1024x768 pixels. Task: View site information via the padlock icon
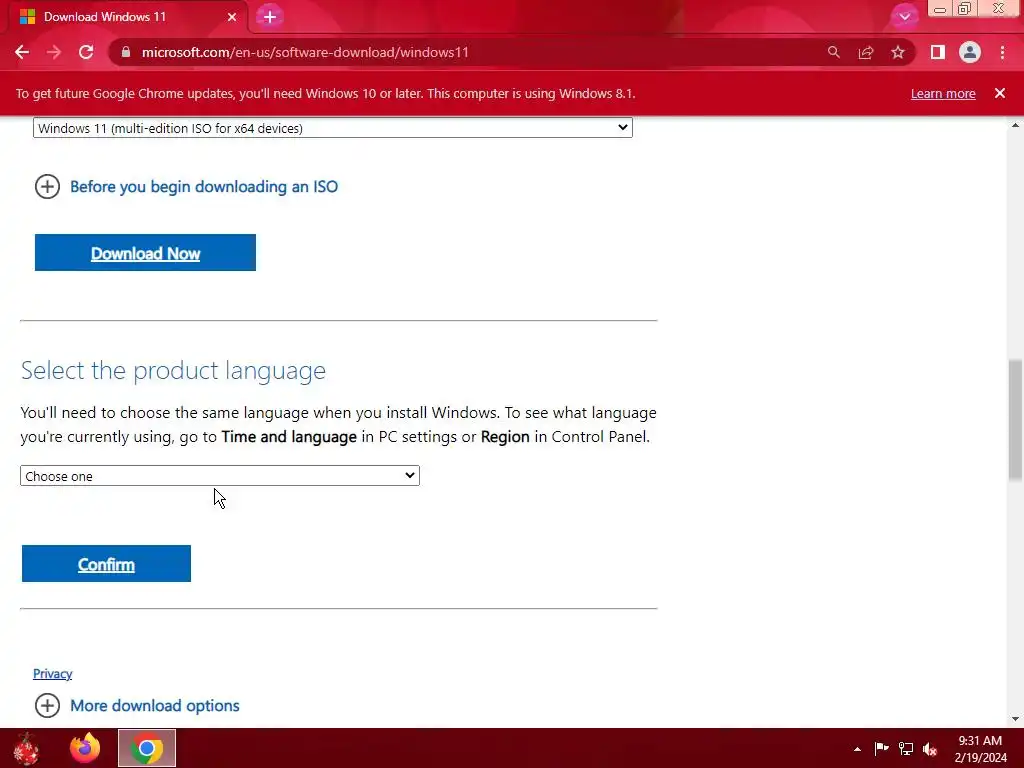click(x=126, y=52)
